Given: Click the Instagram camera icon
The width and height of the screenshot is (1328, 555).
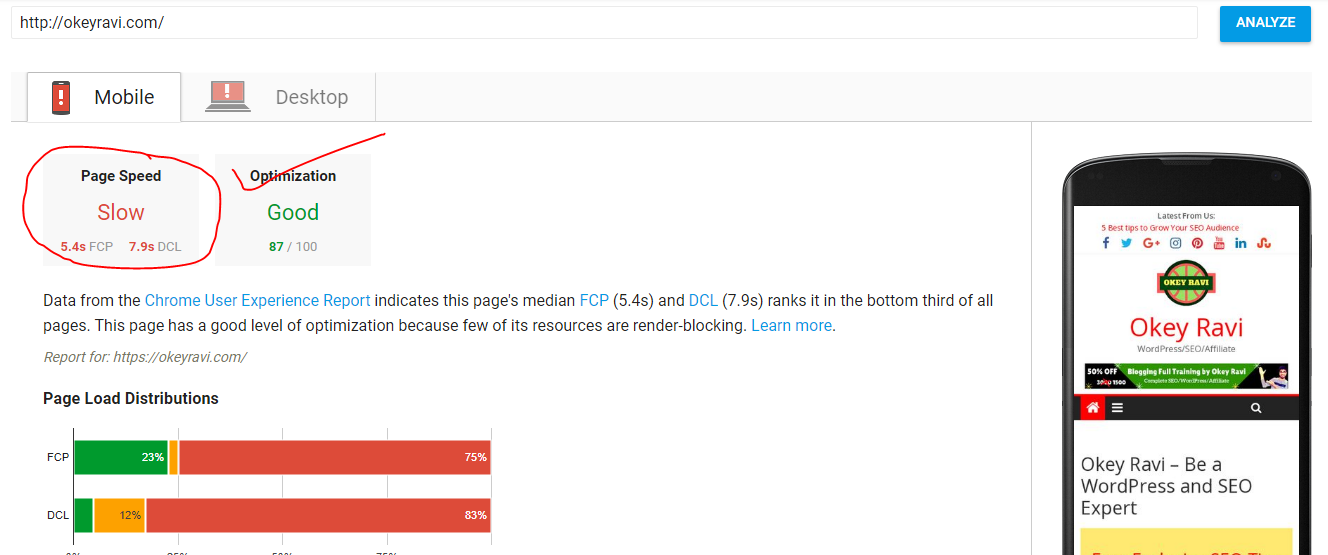Looking at the screenshot, I should tap(1176, 243).
